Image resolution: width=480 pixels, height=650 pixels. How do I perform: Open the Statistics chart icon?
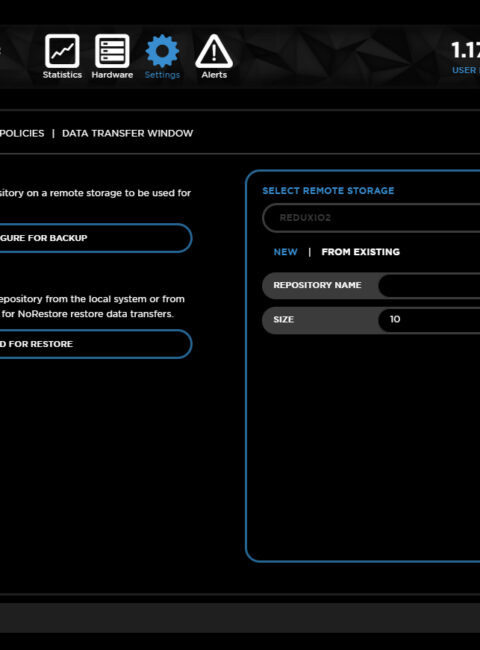point(62,51)
